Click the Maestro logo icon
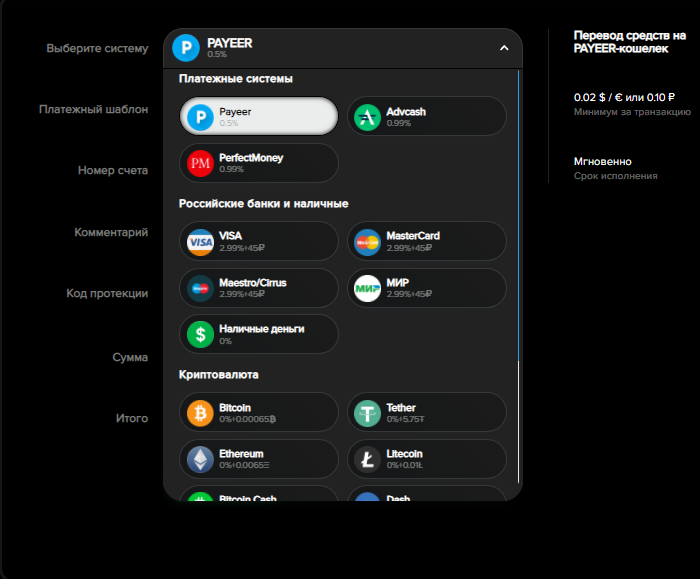This screenshot has width=700, height=579. coord(200,288)
